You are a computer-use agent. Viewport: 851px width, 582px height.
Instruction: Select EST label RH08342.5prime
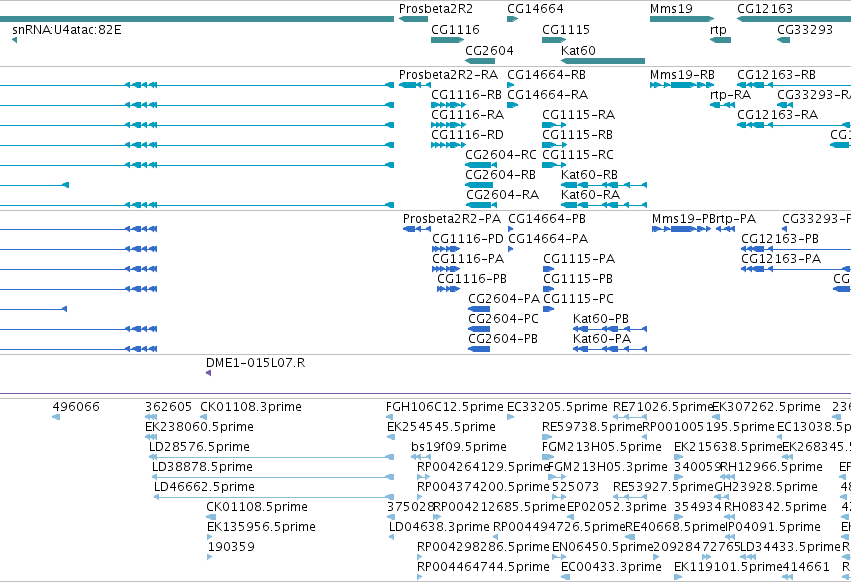pos(775,507)
